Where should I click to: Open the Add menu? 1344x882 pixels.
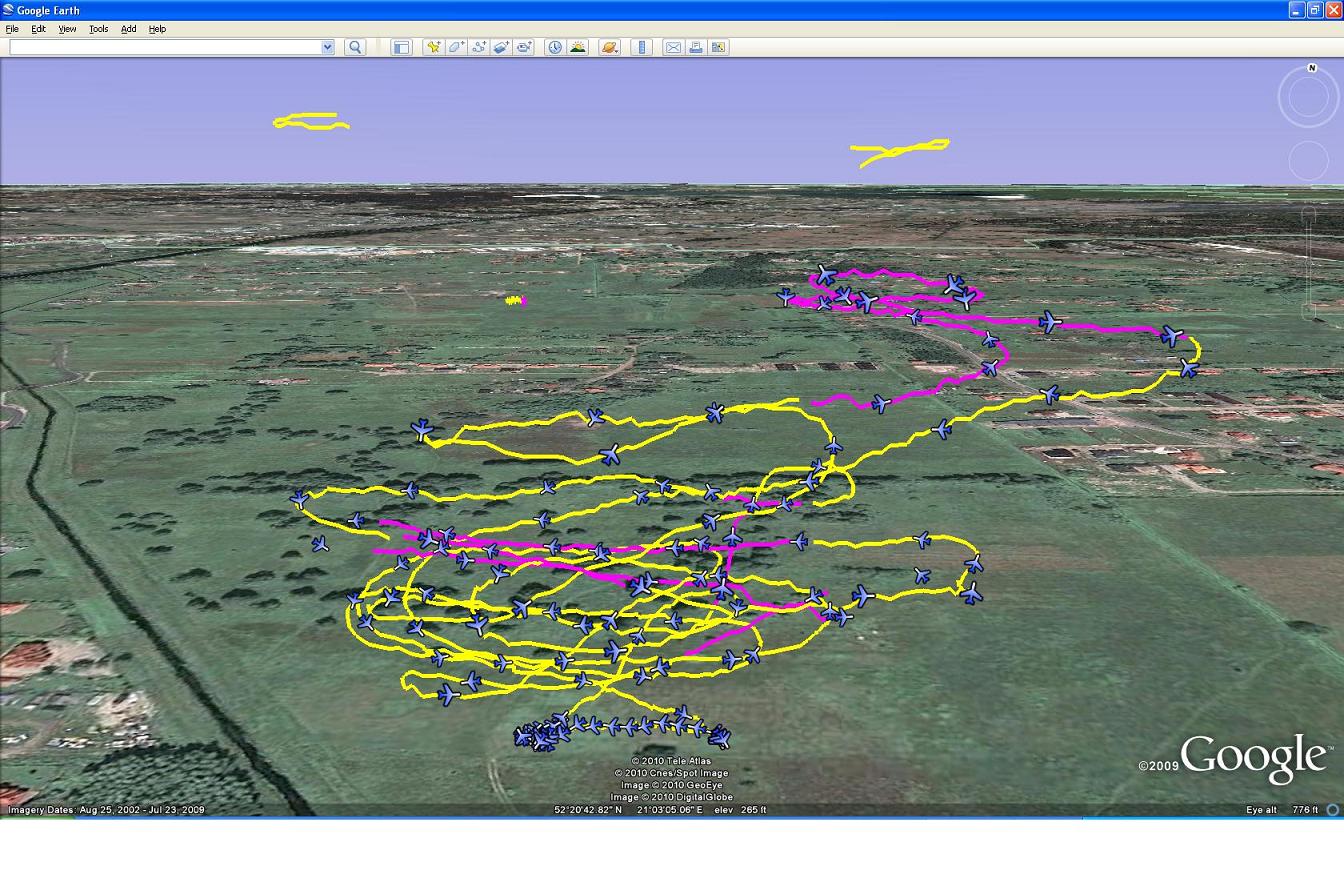[x=128, y=29]
